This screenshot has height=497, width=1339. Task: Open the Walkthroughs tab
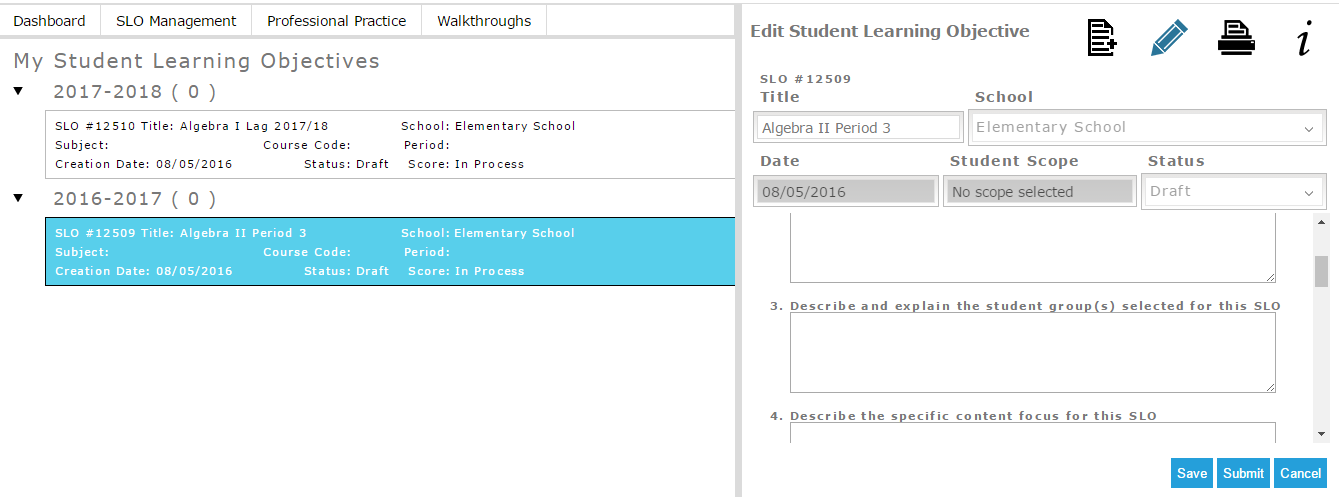pyautogui.click(x=484, y=20)
